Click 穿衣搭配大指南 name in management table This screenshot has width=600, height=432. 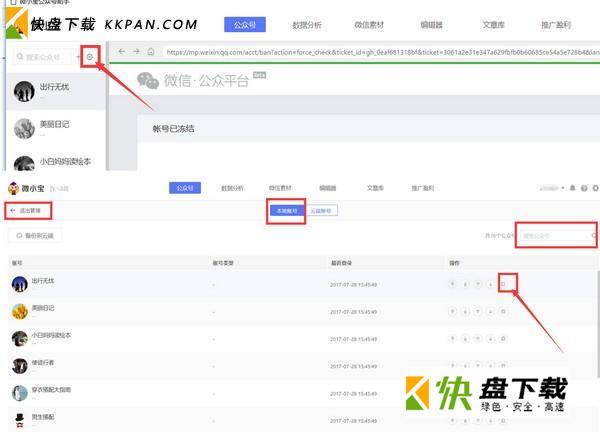tap(51, 390)
